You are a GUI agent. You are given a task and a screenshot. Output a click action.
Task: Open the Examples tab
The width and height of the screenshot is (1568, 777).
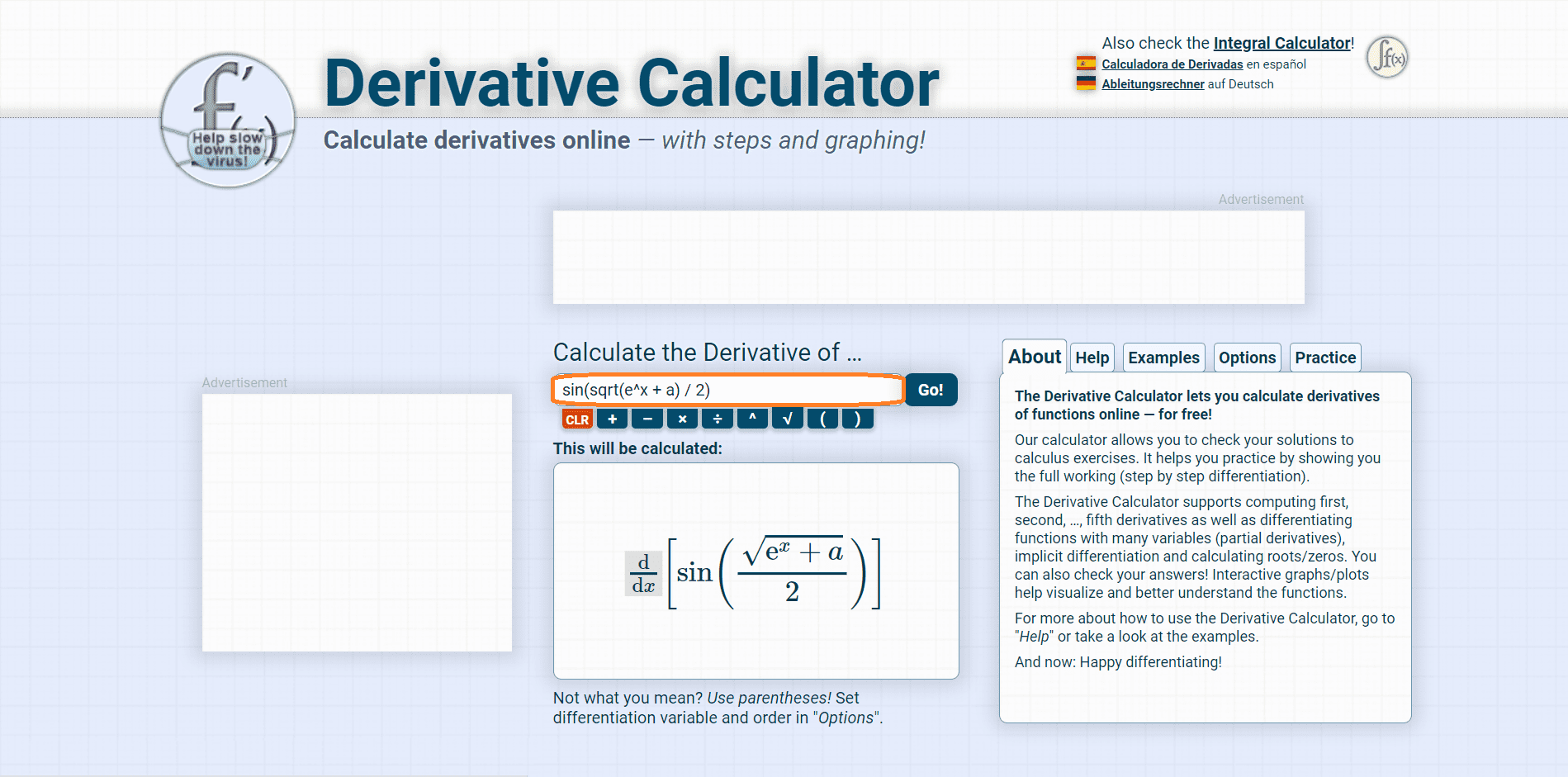coord(1163,358)
